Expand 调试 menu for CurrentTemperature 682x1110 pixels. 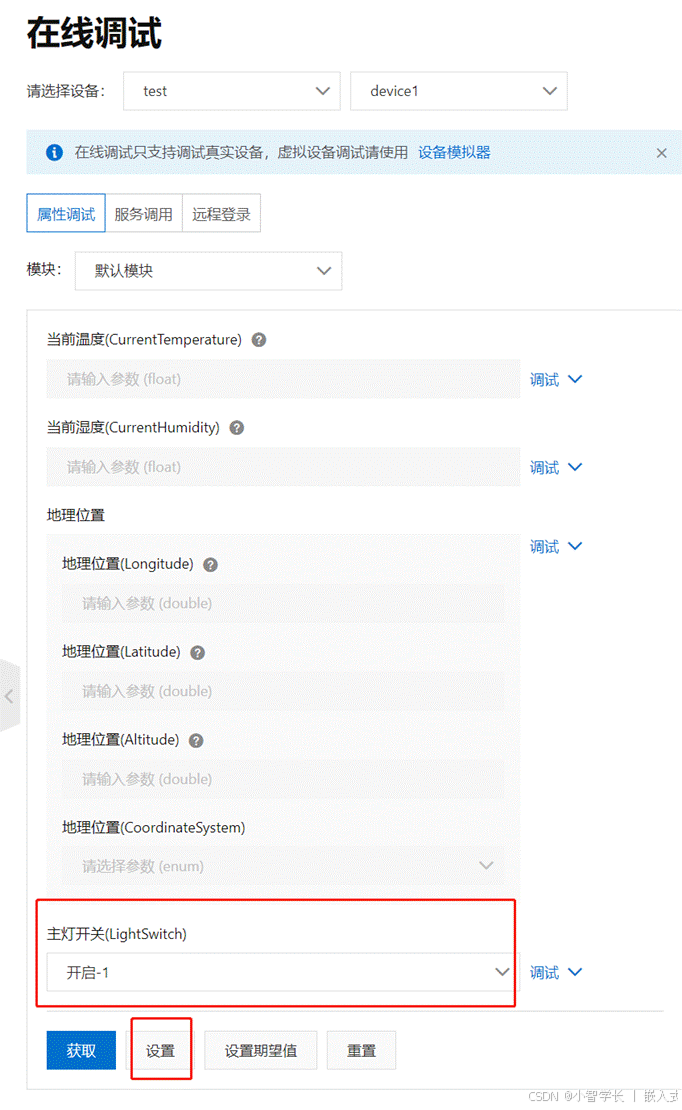pyautogui.click(x=556, y=379)
